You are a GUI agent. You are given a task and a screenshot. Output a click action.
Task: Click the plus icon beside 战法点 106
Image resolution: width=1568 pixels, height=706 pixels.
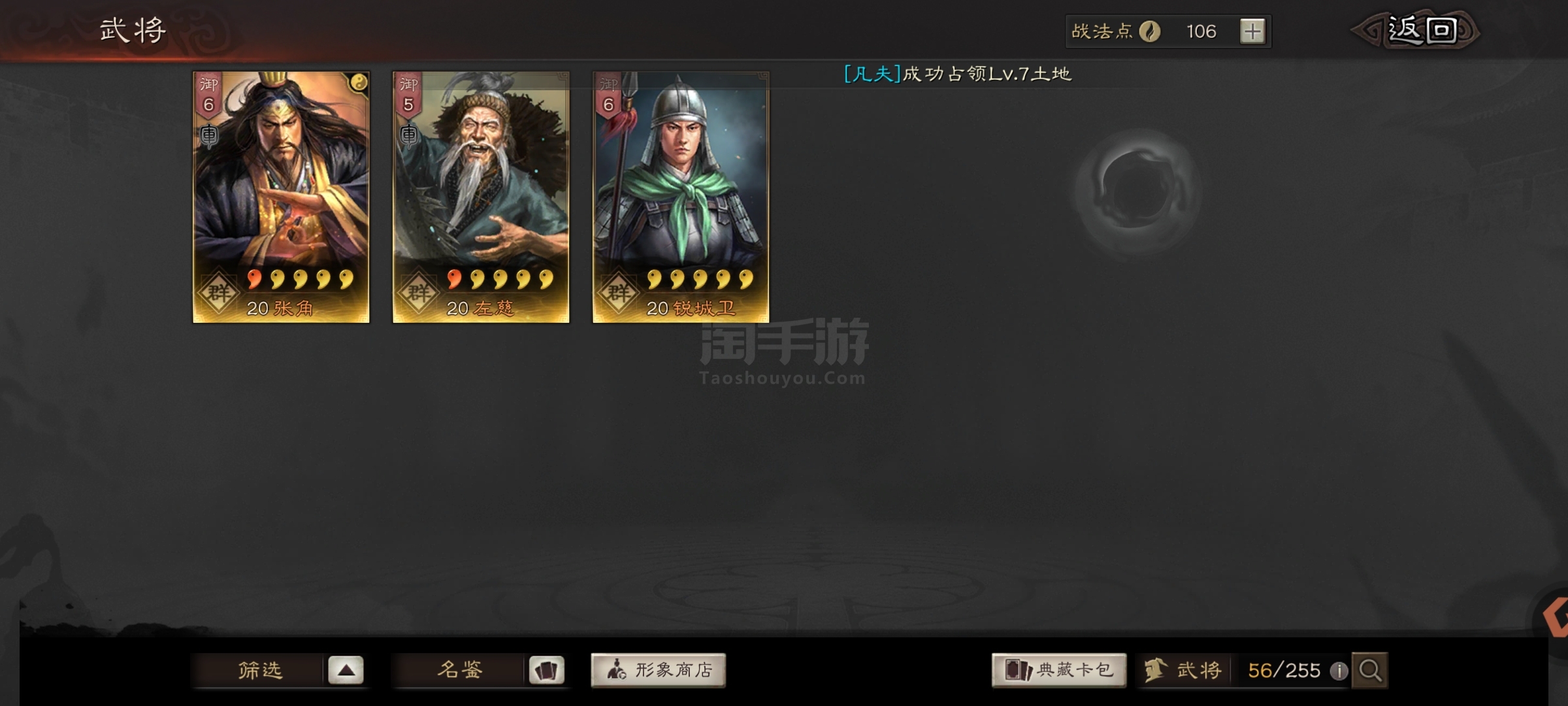pyautogui.click(x=1252, y=31)
